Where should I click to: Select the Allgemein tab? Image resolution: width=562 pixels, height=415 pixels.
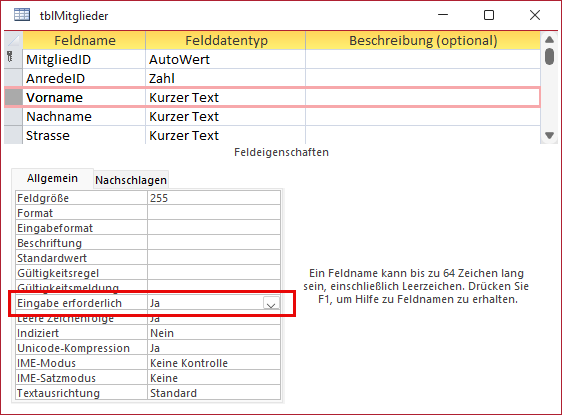tap(52, 178)
